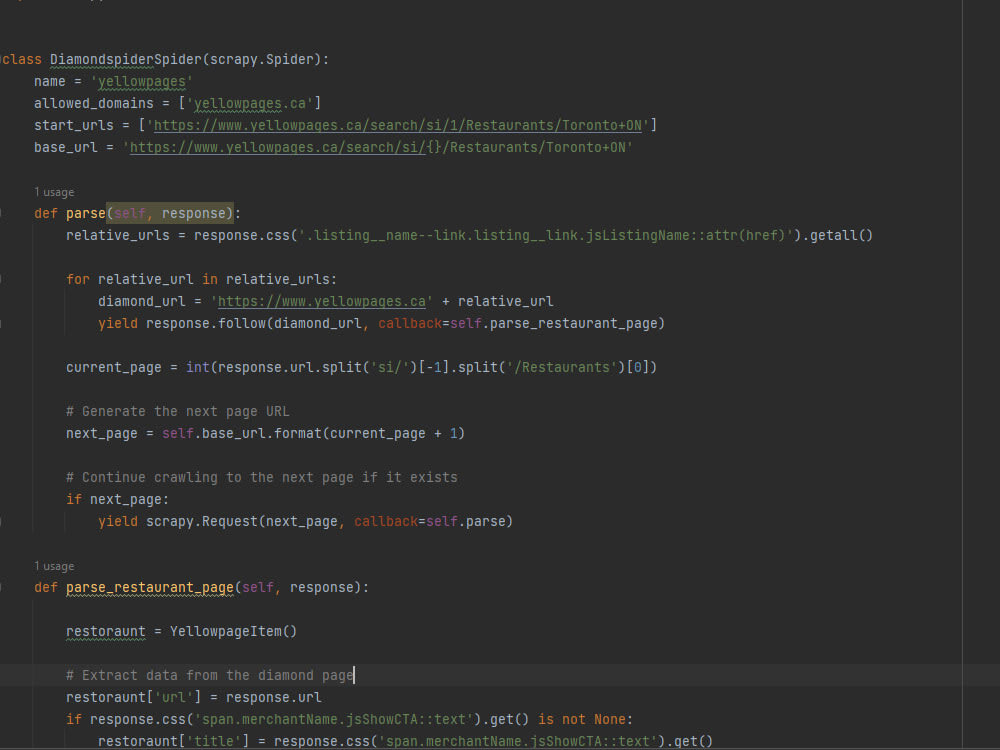
Task: Click the parse_restaurant_page method definition name
Action: coord(150,587)
